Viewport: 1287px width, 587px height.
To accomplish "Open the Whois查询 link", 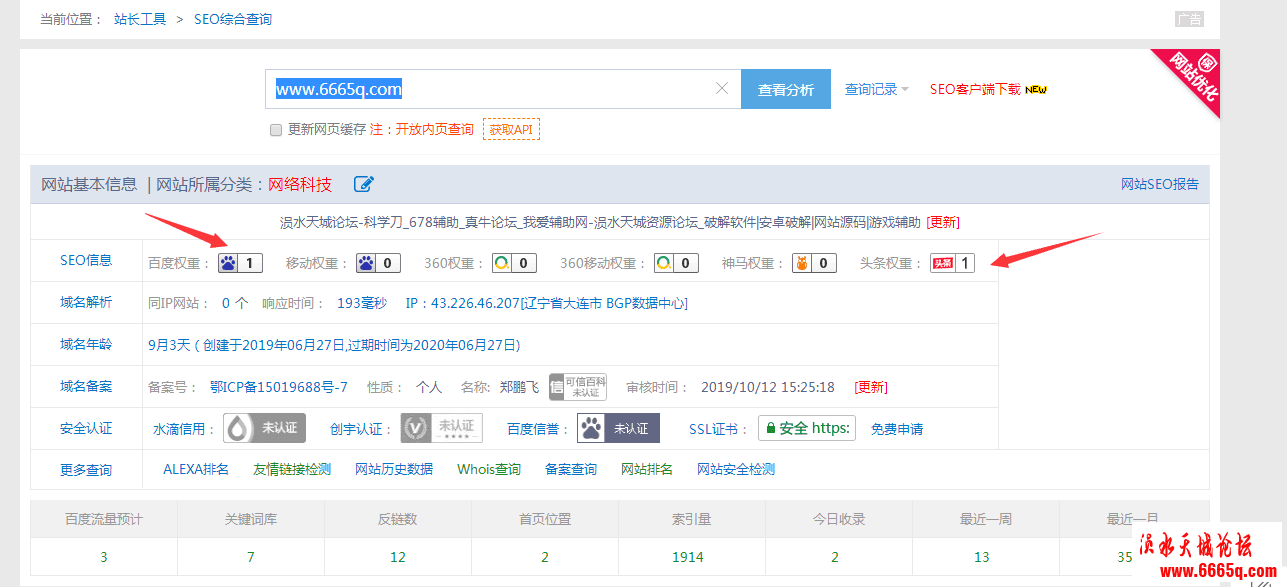I will (489, 469).
